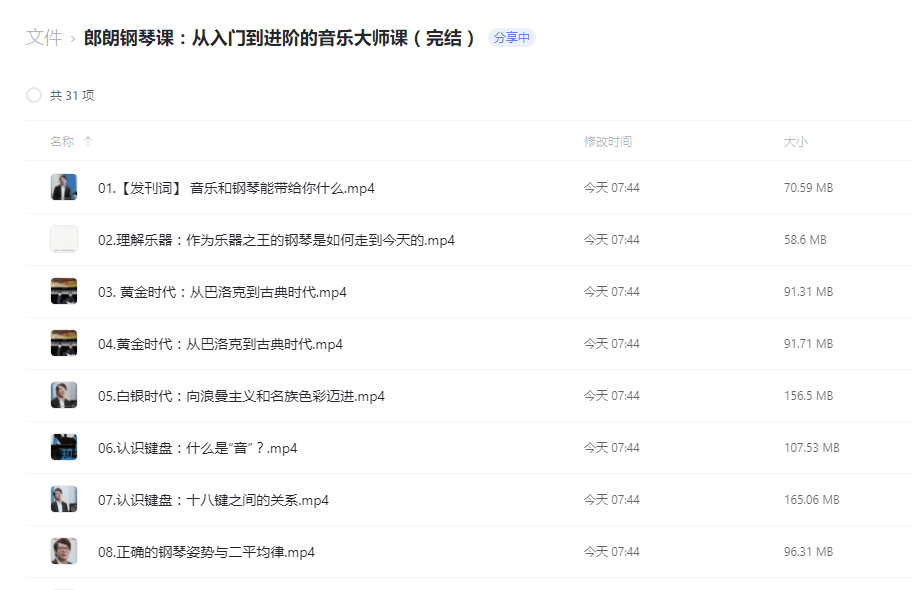912x590 pixels.
Task: Click the piano thumbnail of 03 黄金时代
Action: (63, 291)
